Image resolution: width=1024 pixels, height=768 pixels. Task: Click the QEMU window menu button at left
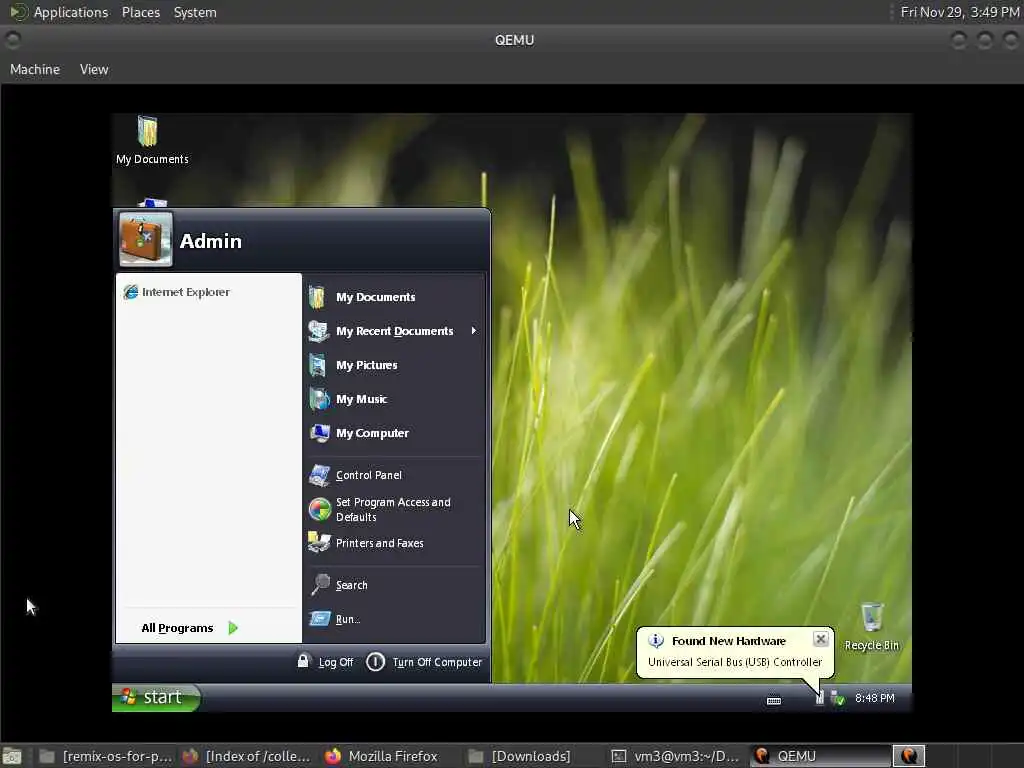coord(12,40)
